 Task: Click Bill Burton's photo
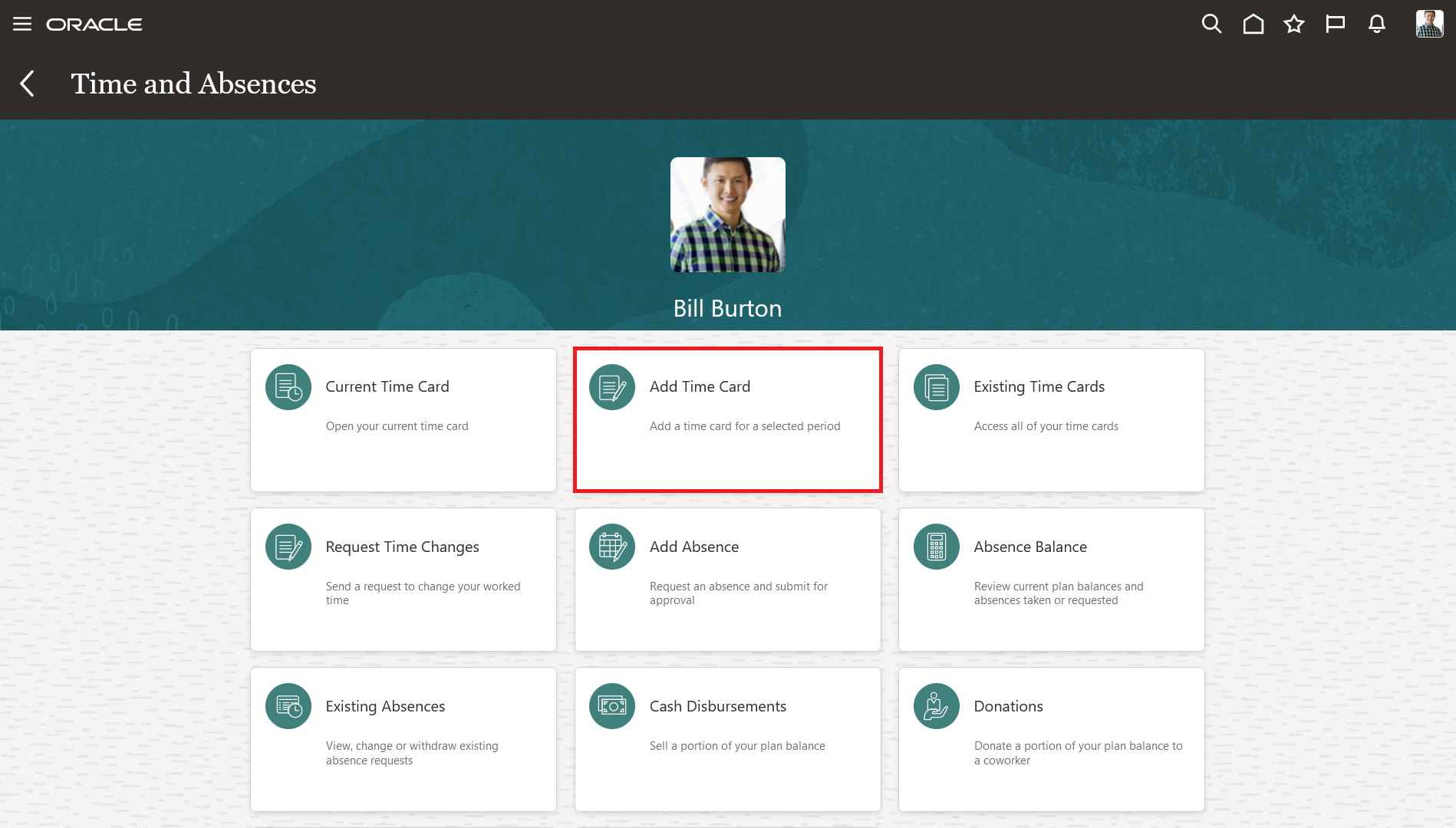pos(727,215)
